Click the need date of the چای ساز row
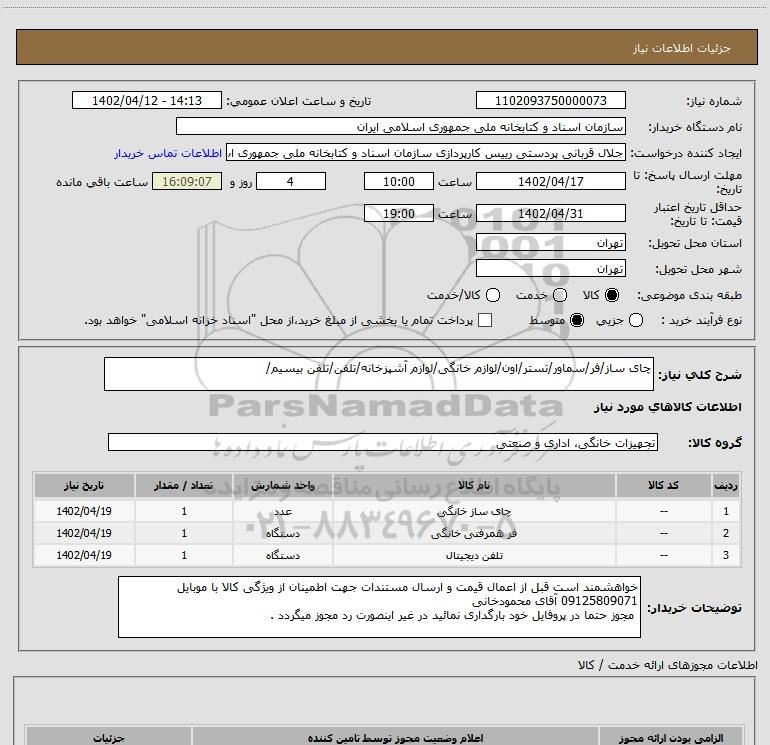 pyautogui.click(x=84, y=511)
